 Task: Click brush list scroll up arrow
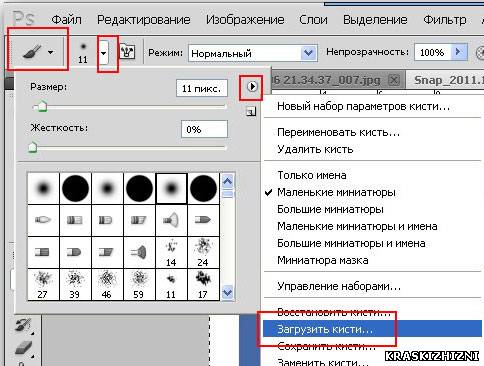(x=228, y=182)
